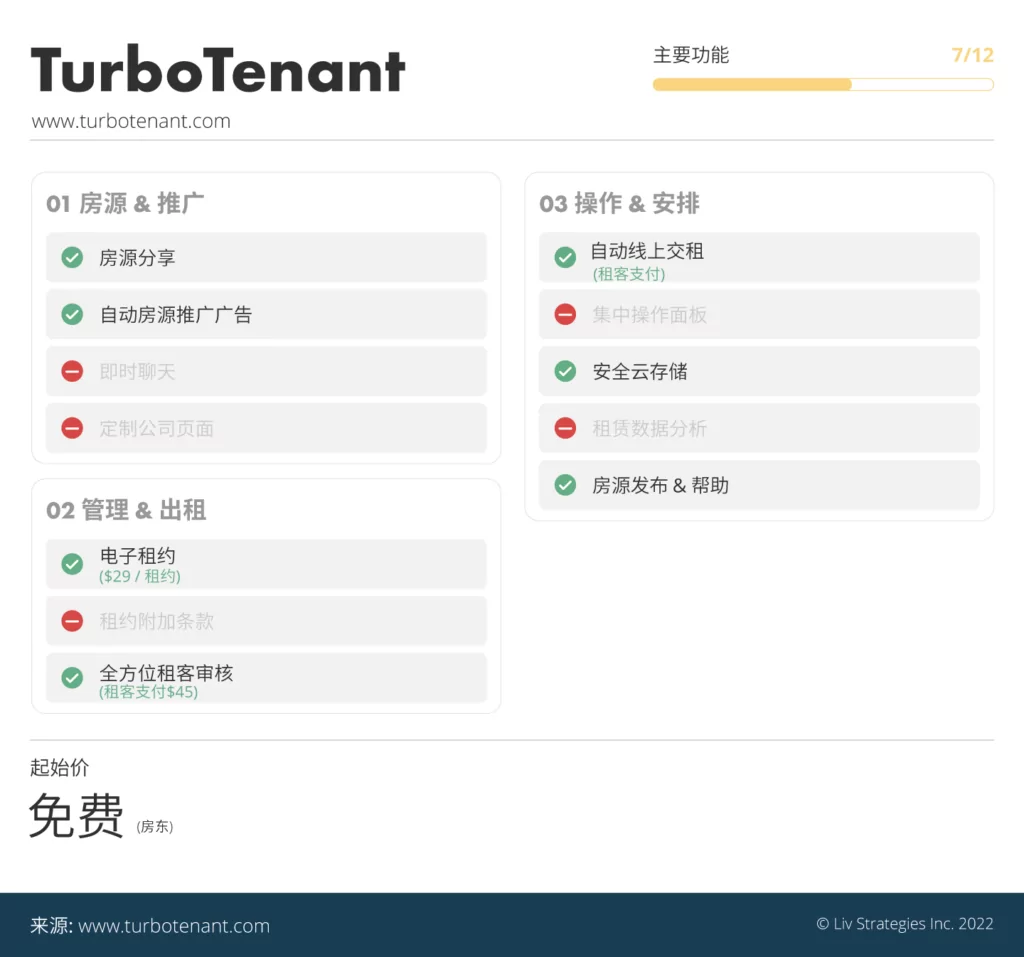The width and height of the screenshot is (1024, 957).
Task: Click the red minus icon beside 即时聊天
Action: pyautogui.click(x=72, y=372)
